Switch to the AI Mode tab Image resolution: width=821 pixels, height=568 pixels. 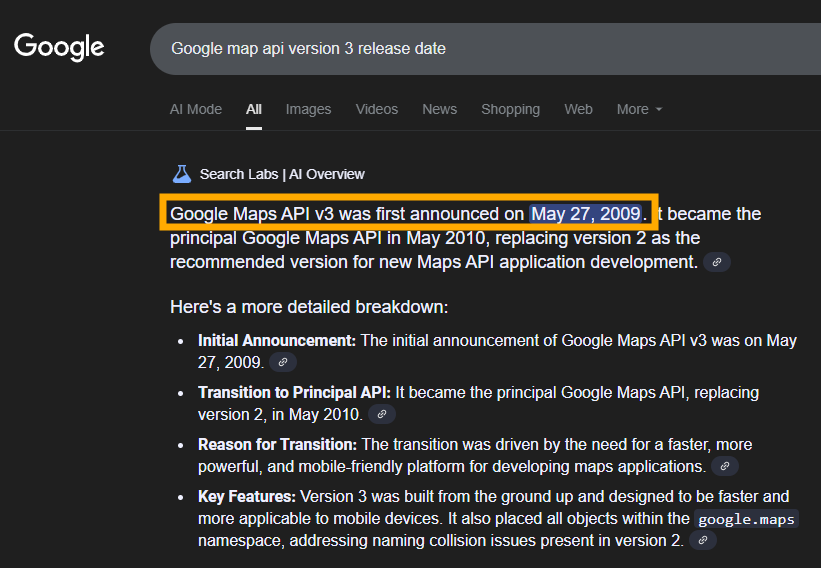click(196, 109)
